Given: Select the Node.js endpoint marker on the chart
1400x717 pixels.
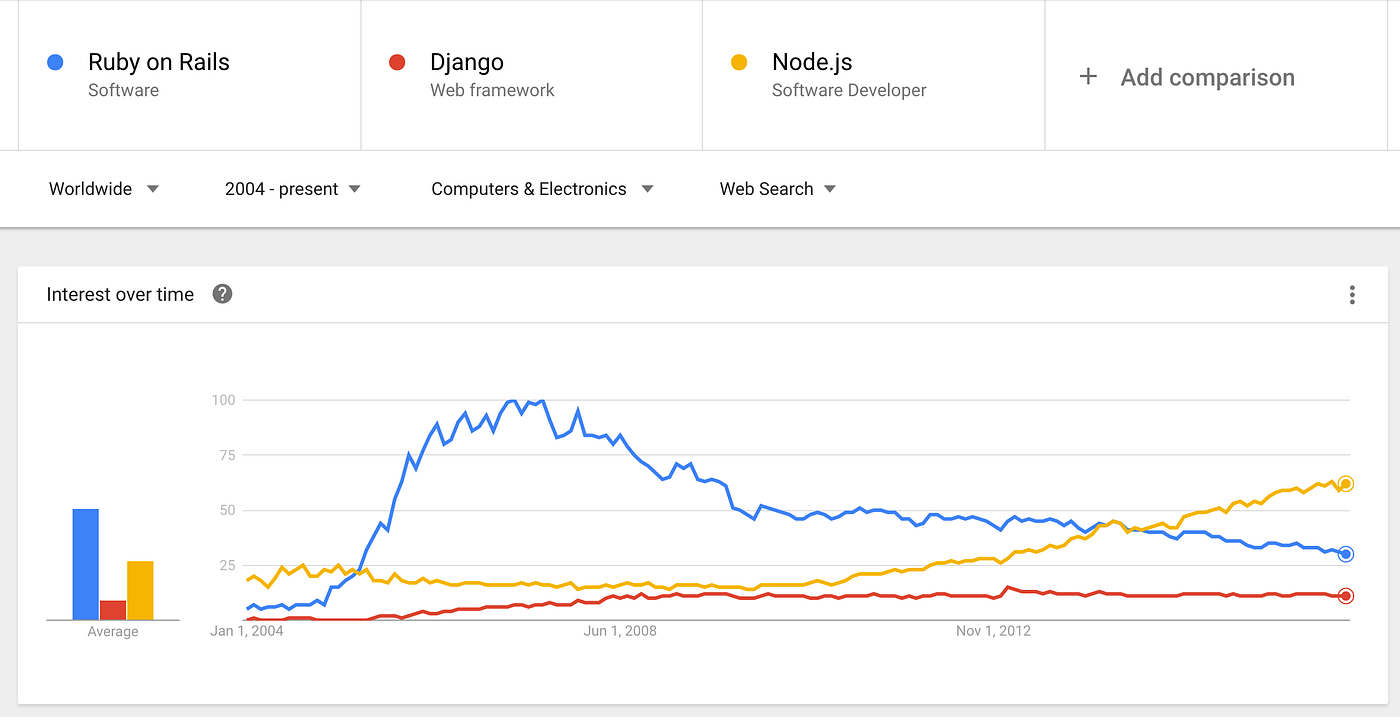Looking at the screenshot, I should (x=1345, y=482).
